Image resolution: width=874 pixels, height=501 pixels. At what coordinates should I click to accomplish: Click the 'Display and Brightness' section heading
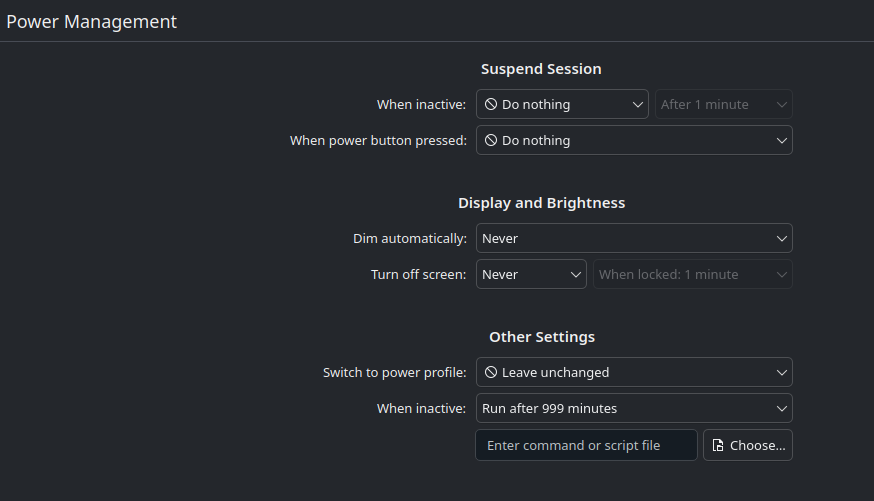coord(541,203)
